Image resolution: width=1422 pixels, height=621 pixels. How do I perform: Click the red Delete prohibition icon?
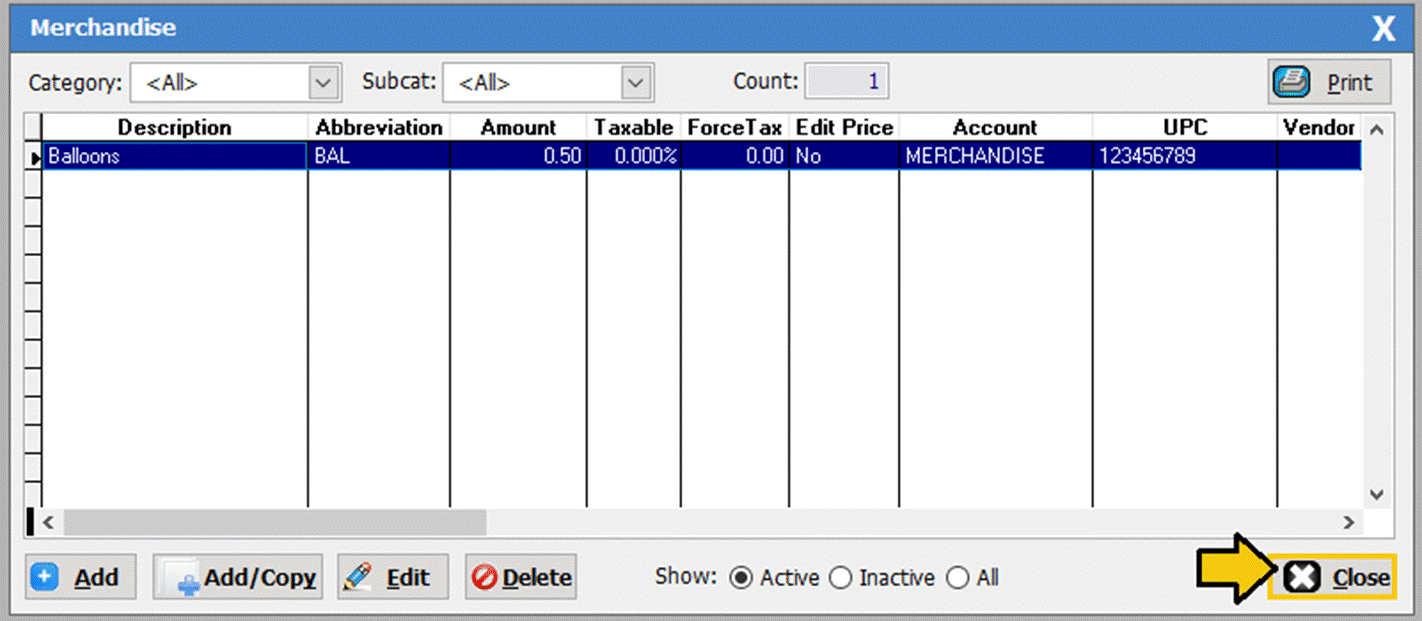point(484,578)
